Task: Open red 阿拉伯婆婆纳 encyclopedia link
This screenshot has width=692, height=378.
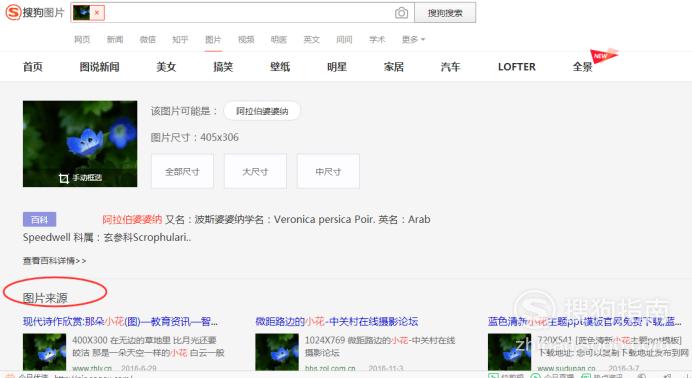Action: 132,219
